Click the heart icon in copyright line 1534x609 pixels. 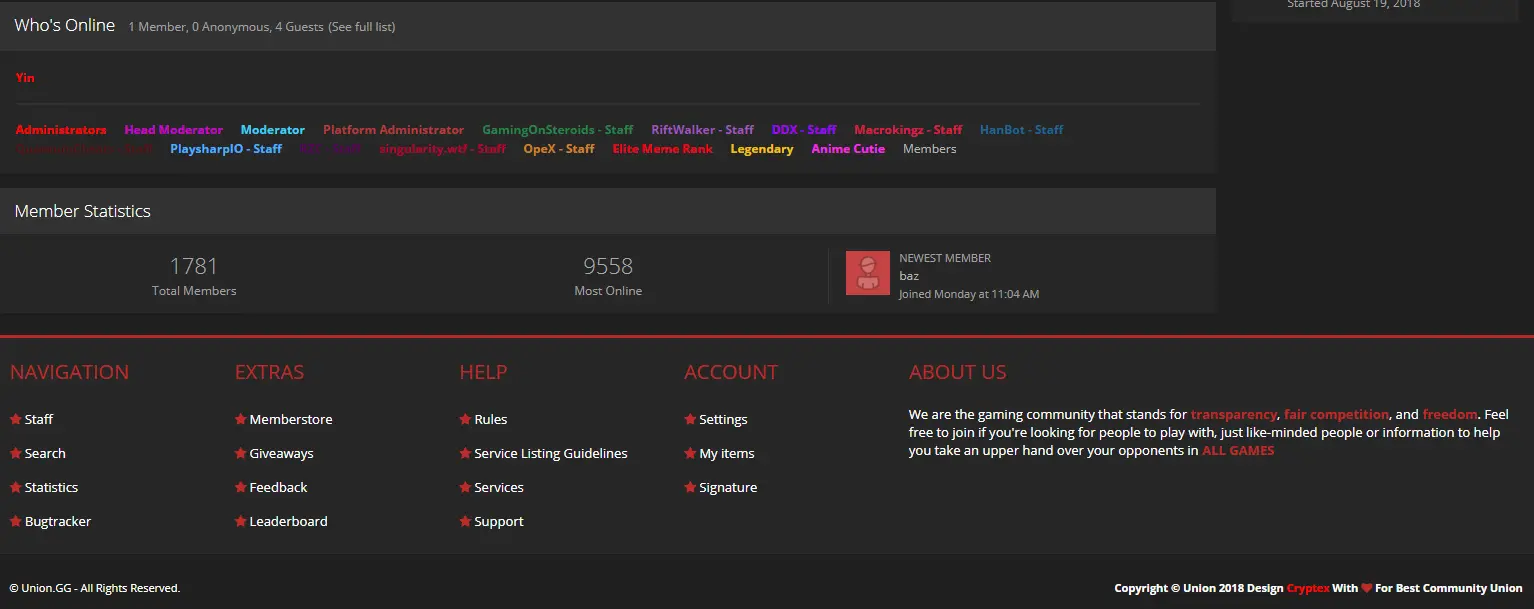point(1367,588)
